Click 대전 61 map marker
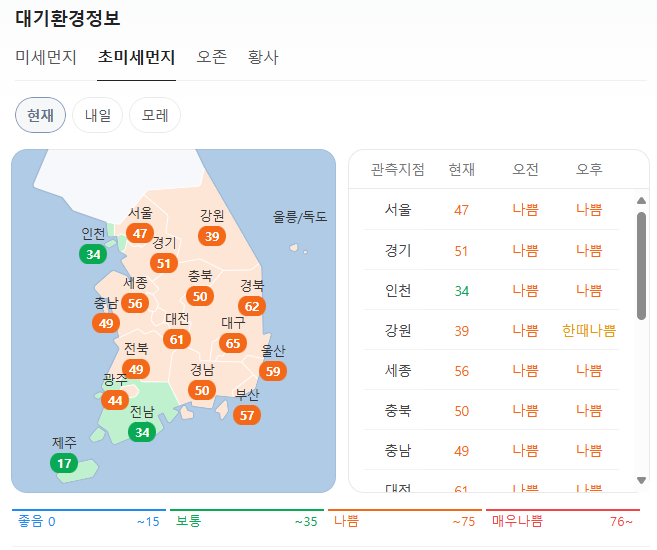The height and width of the screenshot is (550, 657). click(x=177, y=339)
